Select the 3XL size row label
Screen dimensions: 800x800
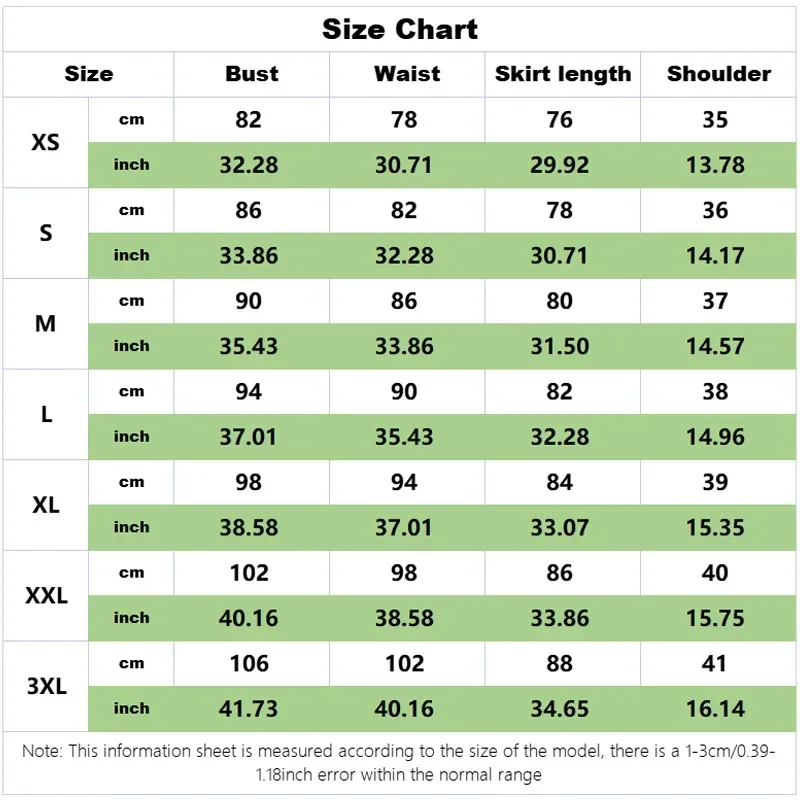tap(46, 686)
